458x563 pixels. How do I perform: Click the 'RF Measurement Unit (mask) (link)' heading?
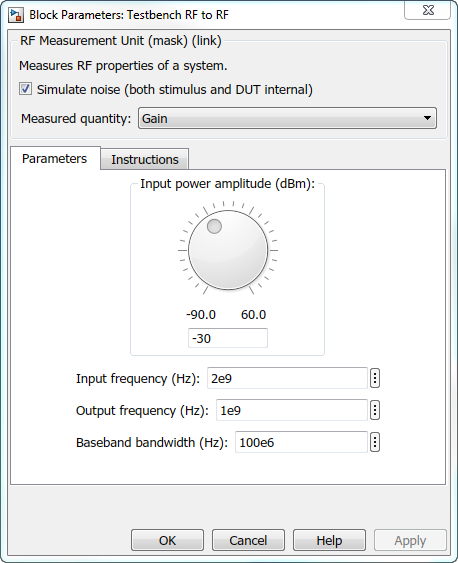pos(121,41)
